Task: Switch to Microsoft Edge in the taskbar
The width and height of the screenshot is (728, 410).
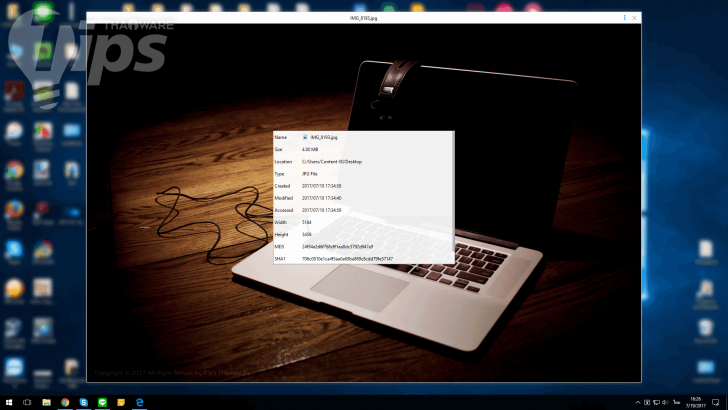Action: [x=139, y=402]
